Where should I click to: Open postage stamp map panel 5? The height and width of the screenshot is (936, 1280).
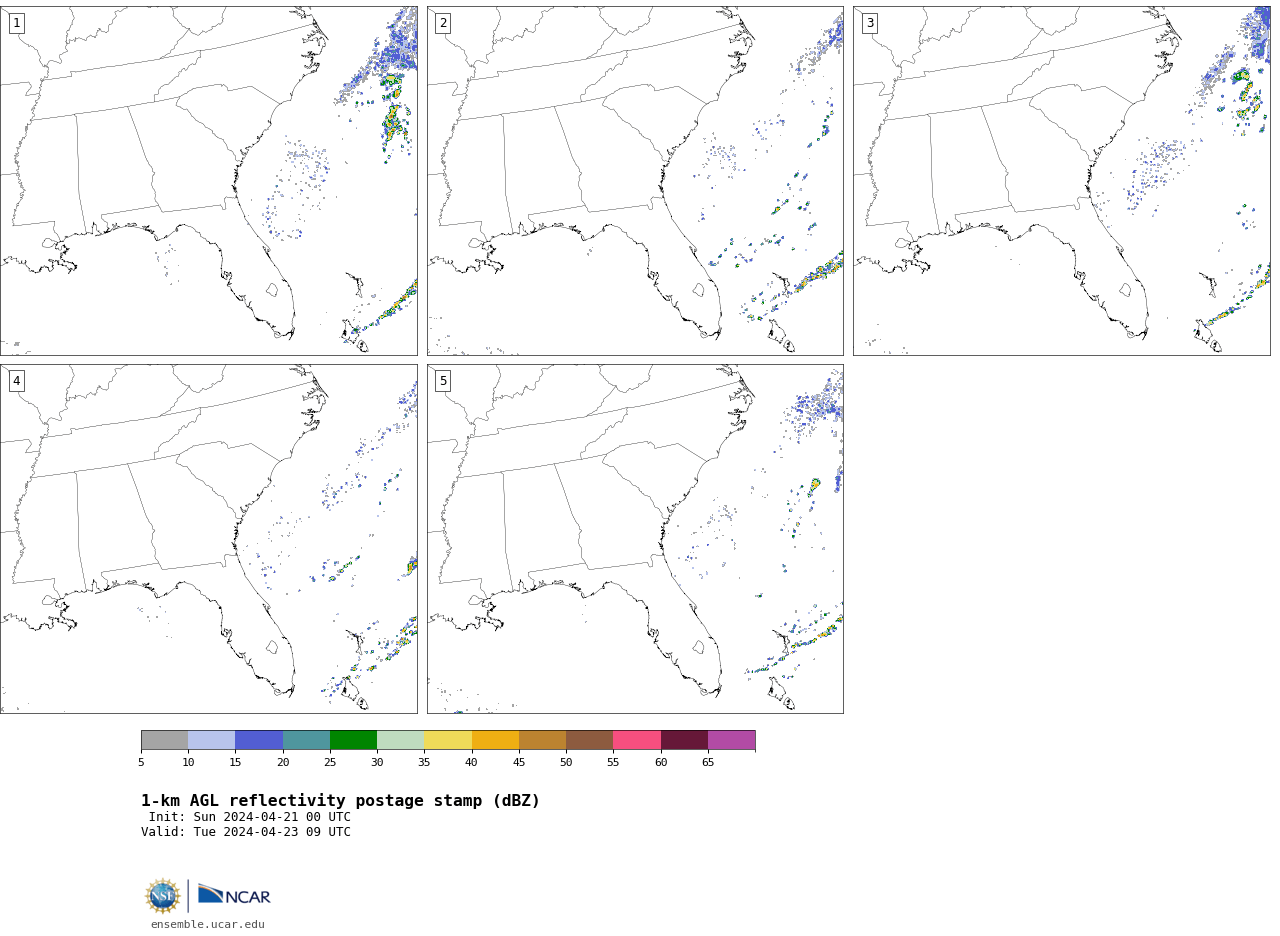click(635, 539)
